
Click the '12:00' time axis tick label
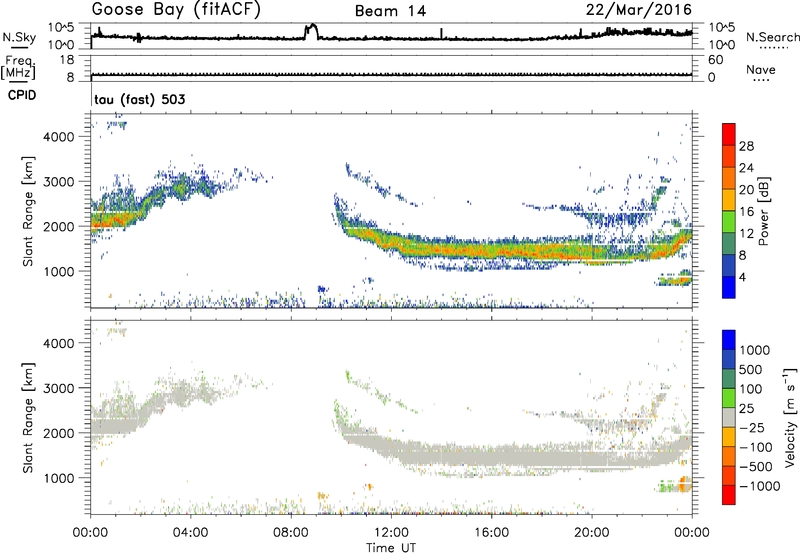point(391,533)
